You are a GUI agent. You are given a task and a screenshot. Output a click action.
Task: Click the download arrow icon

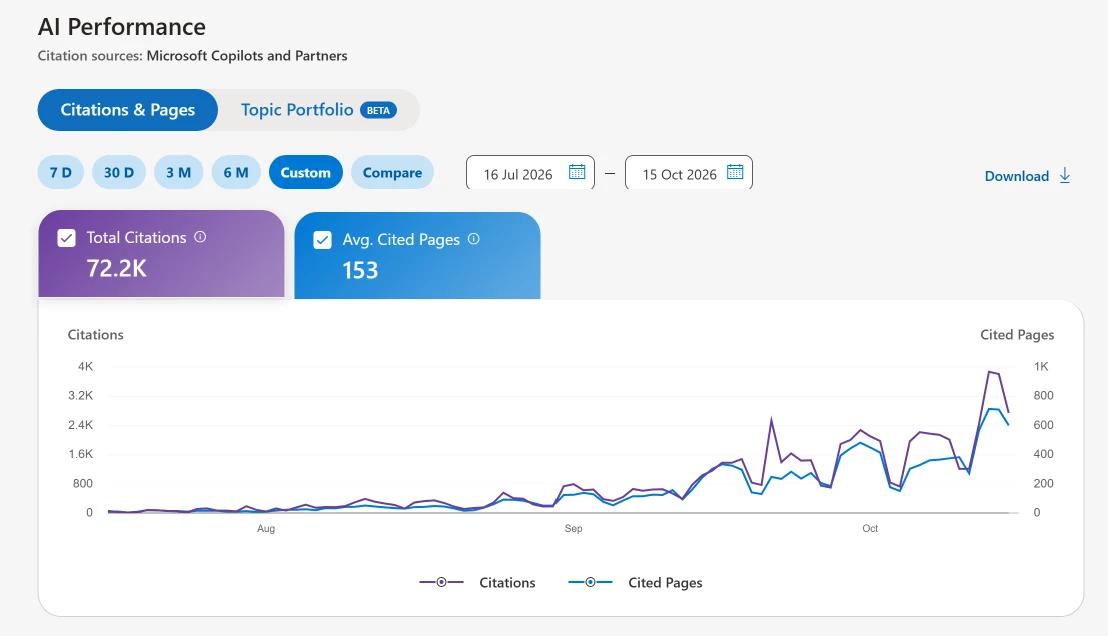[1065, 176]
